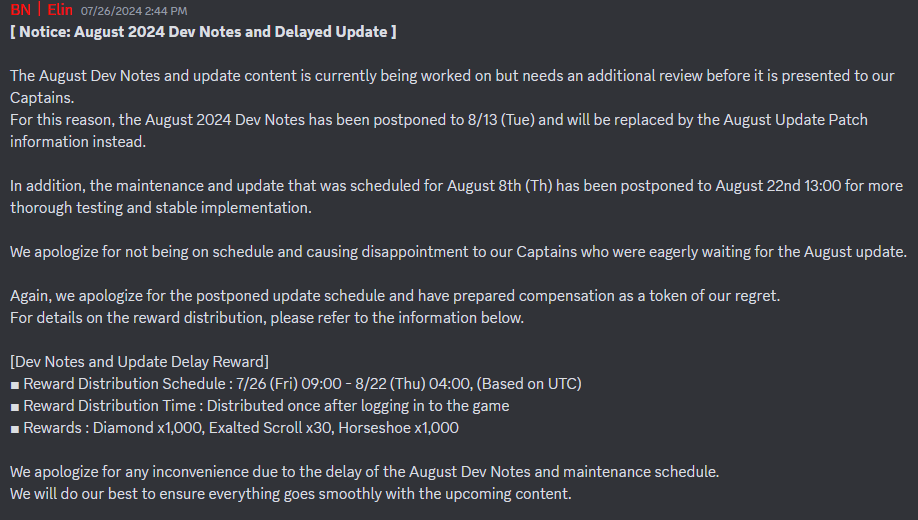Click the square bullet before the Rewards line
918x520 pixels.
(15, 428)
